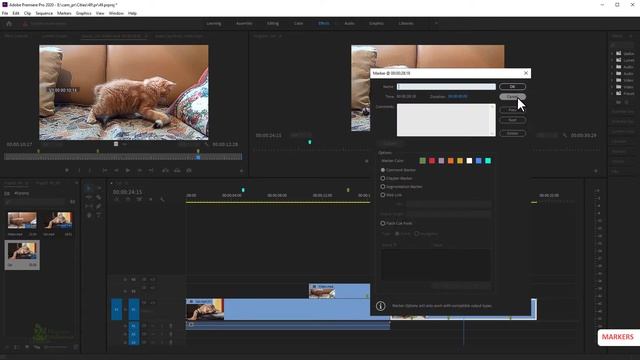
Task: Select the Track Select Forward tool
Action: click(99, 188)
